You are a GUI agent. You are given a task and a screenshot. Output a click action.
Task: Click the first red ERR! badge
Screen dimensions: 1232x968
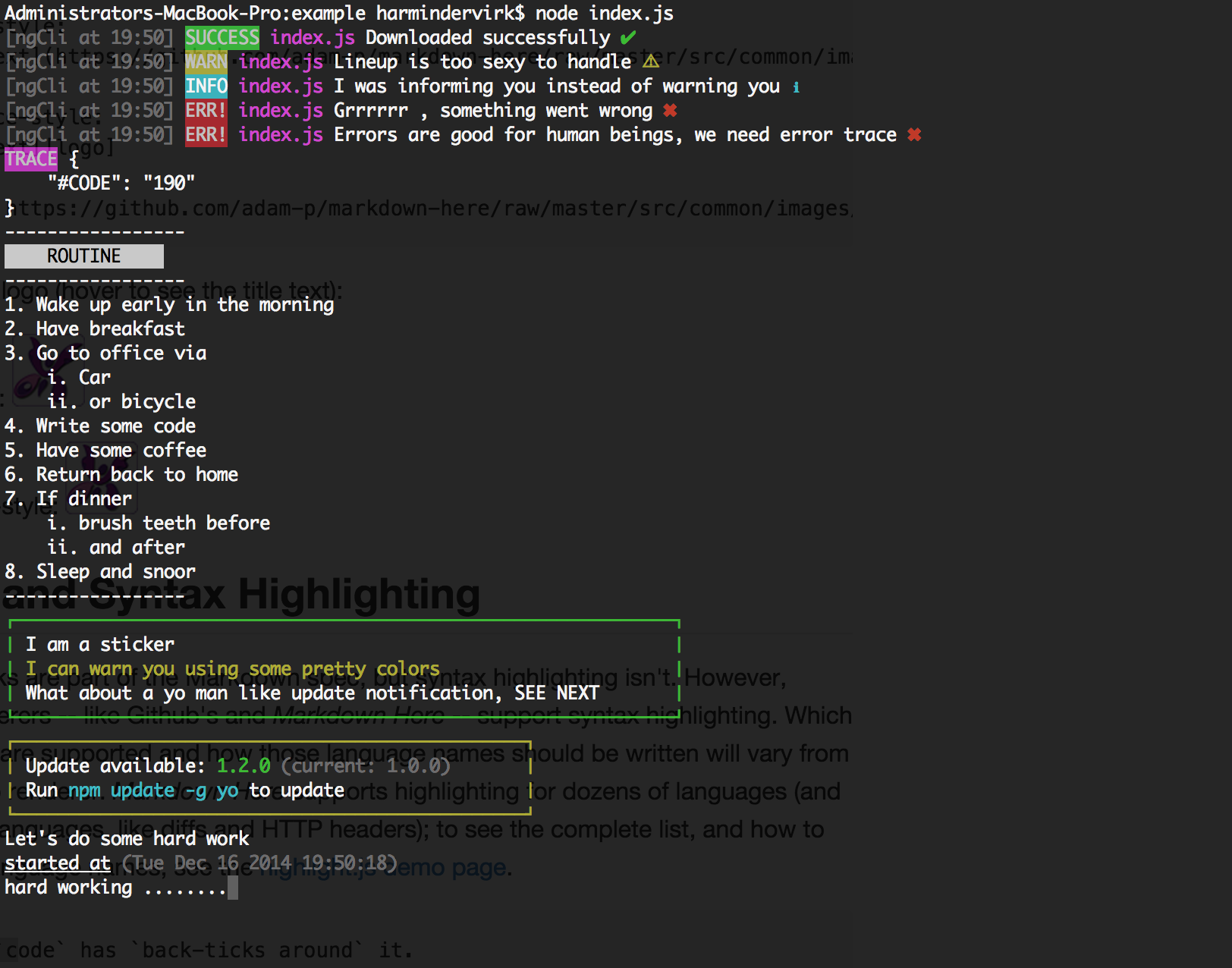click(206, 110)
